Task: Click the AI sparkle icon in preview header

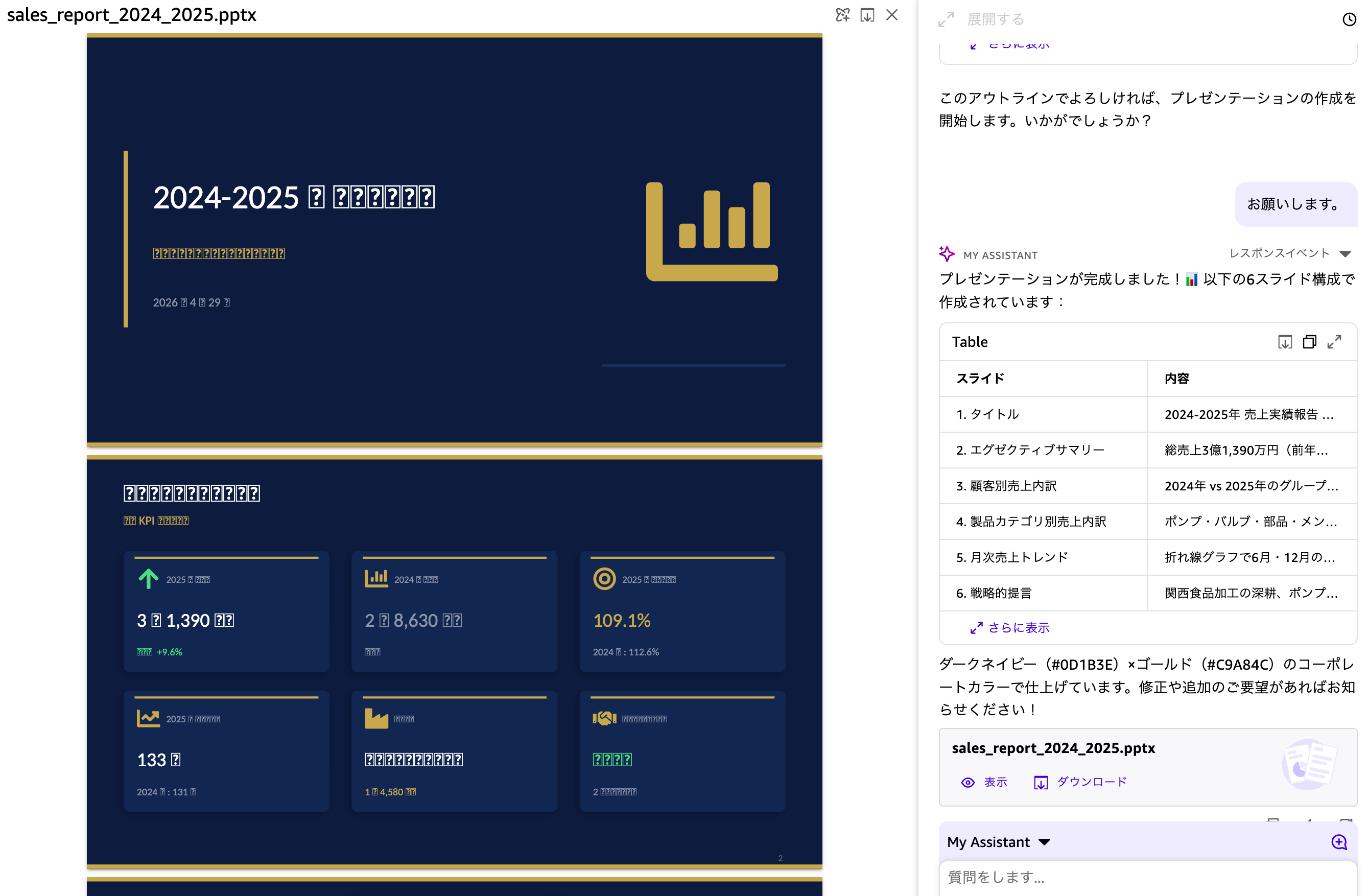Action: point(842,15)
